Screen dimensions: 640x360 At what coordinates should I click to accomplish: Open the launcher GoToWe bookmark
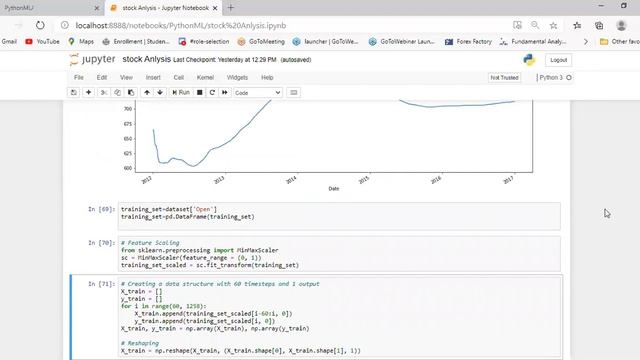(x=325, y=42)
